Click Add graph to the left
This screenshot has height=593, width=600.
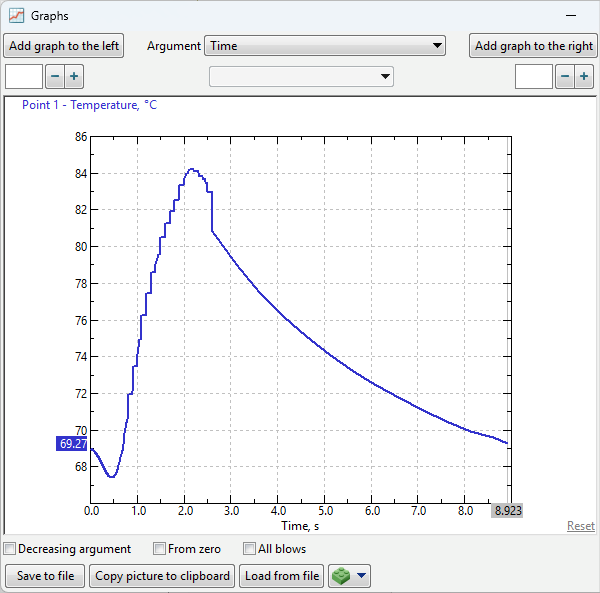tap(64, 46)
